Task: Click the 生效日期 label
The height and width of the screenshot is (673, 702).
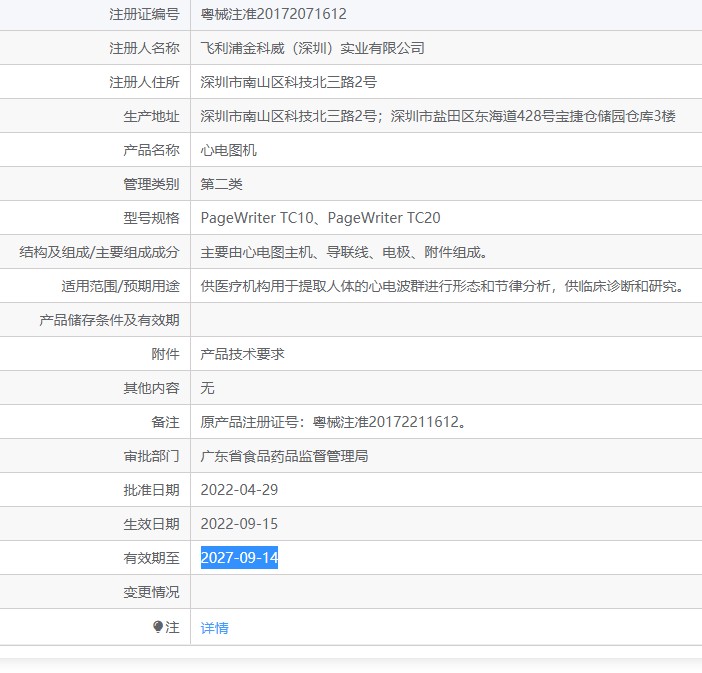Action: 151,524
